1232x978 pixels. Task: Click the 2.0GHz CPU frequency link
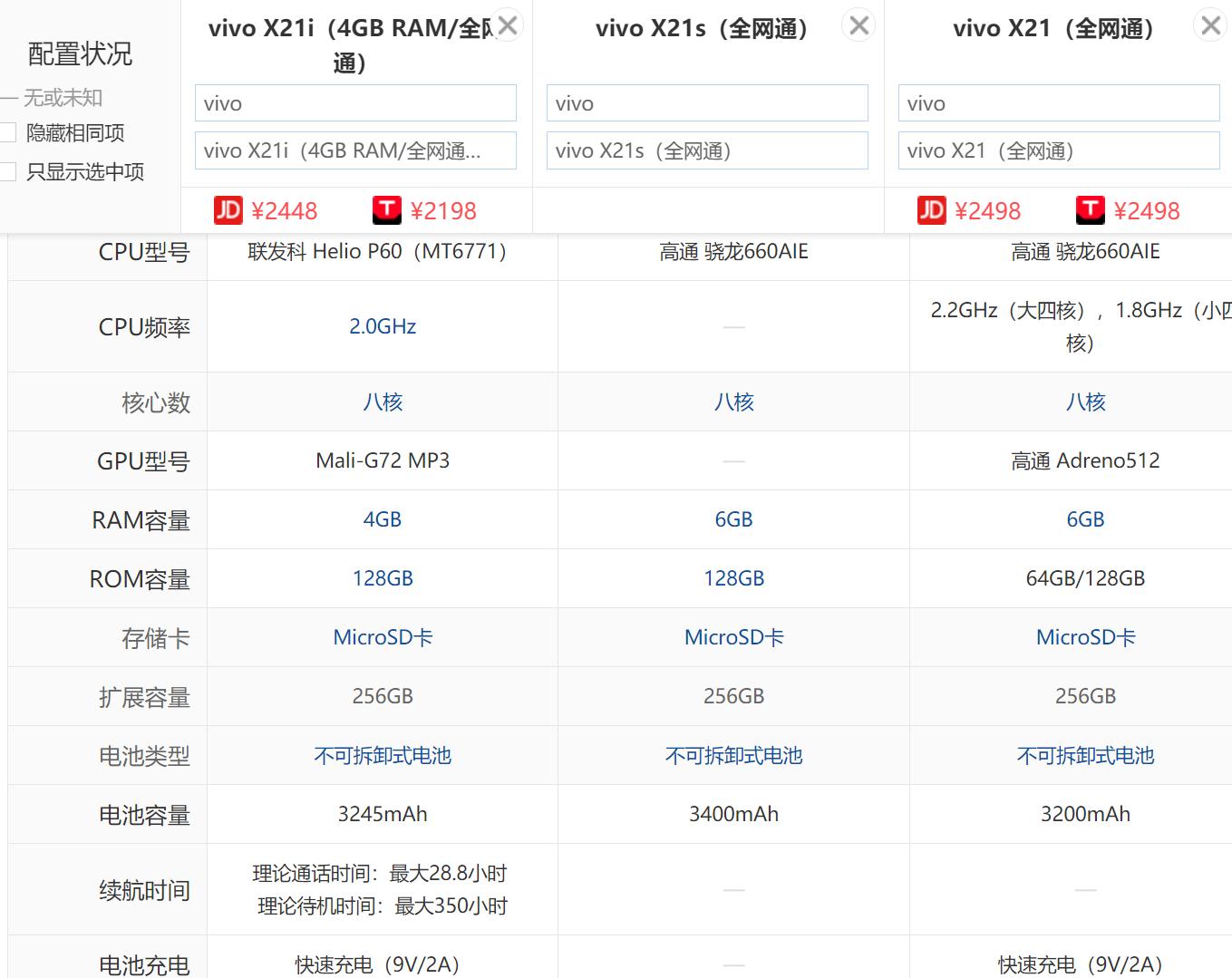[x=383, y=325]
